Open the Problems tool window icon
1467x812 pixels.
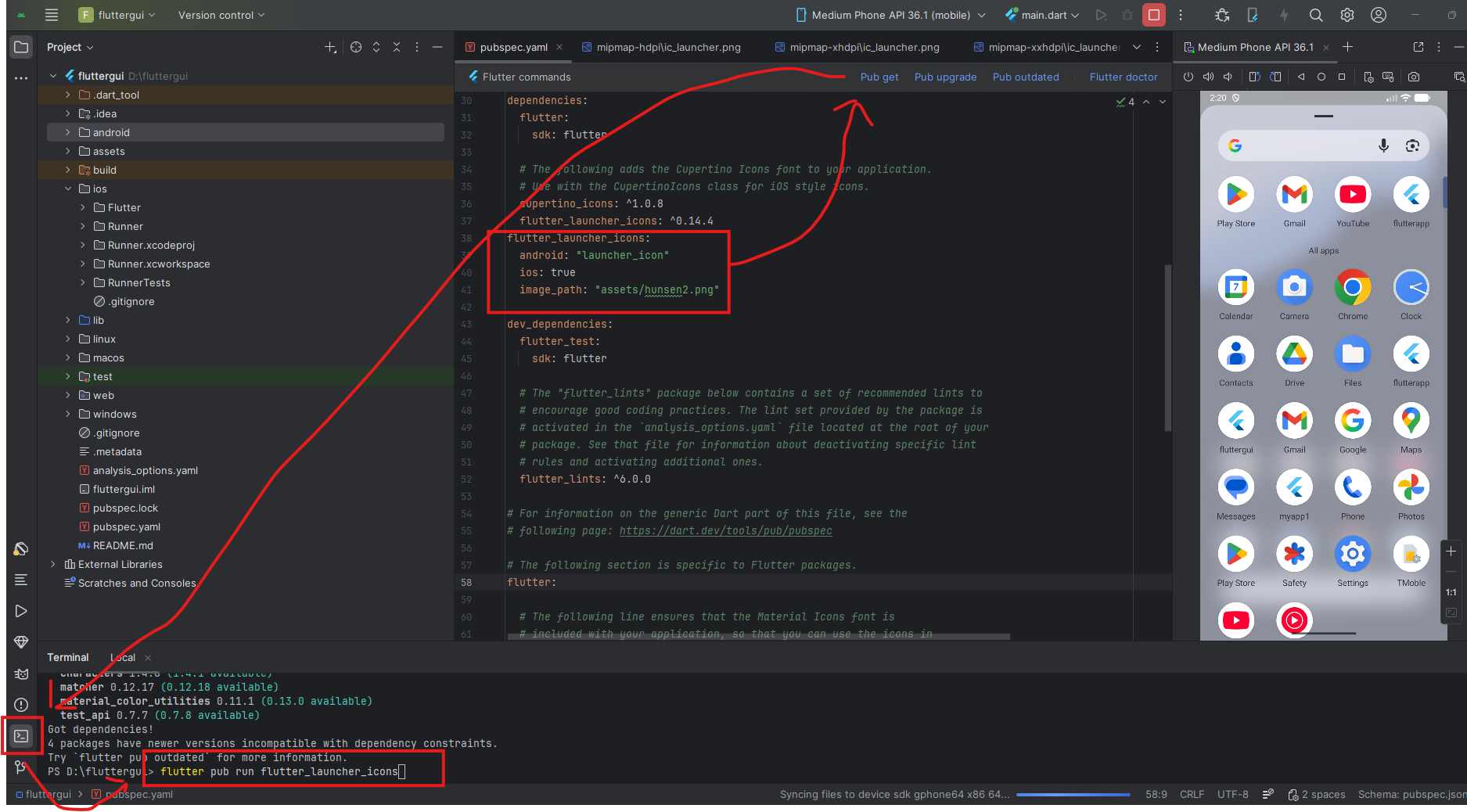pos(21,705)
